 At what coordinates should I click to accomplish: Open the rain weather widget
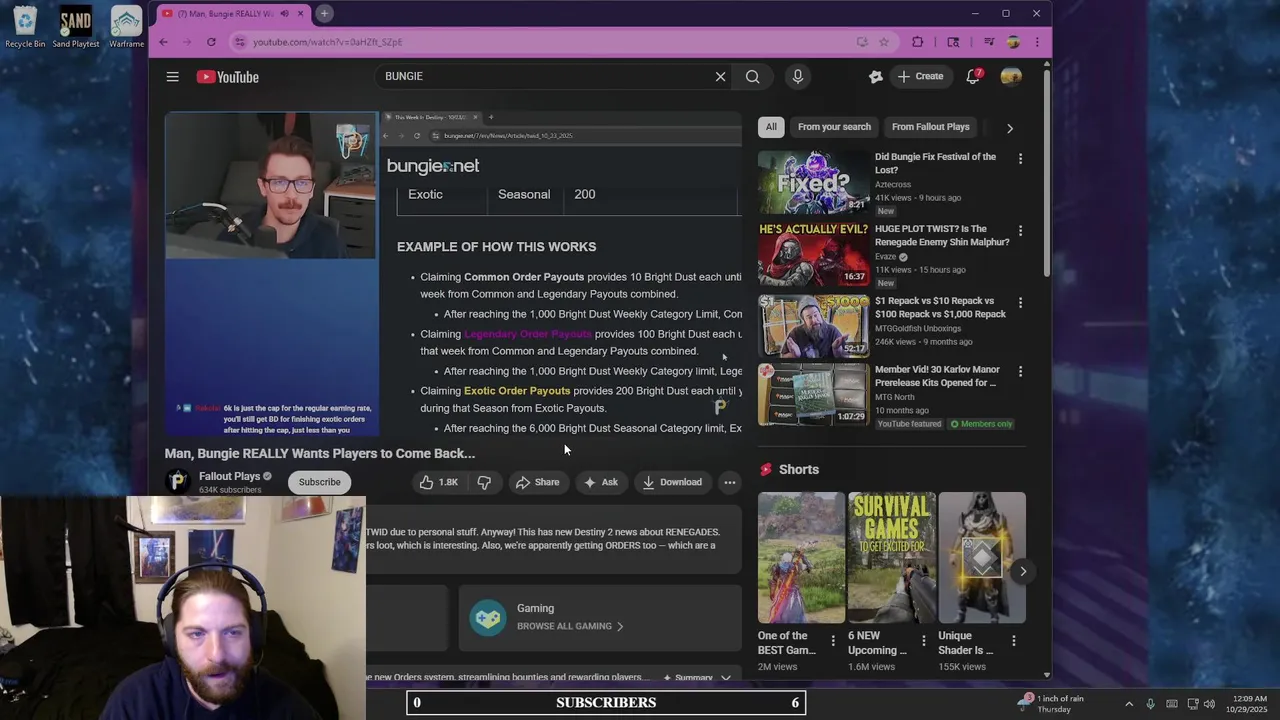point(1052,703)
